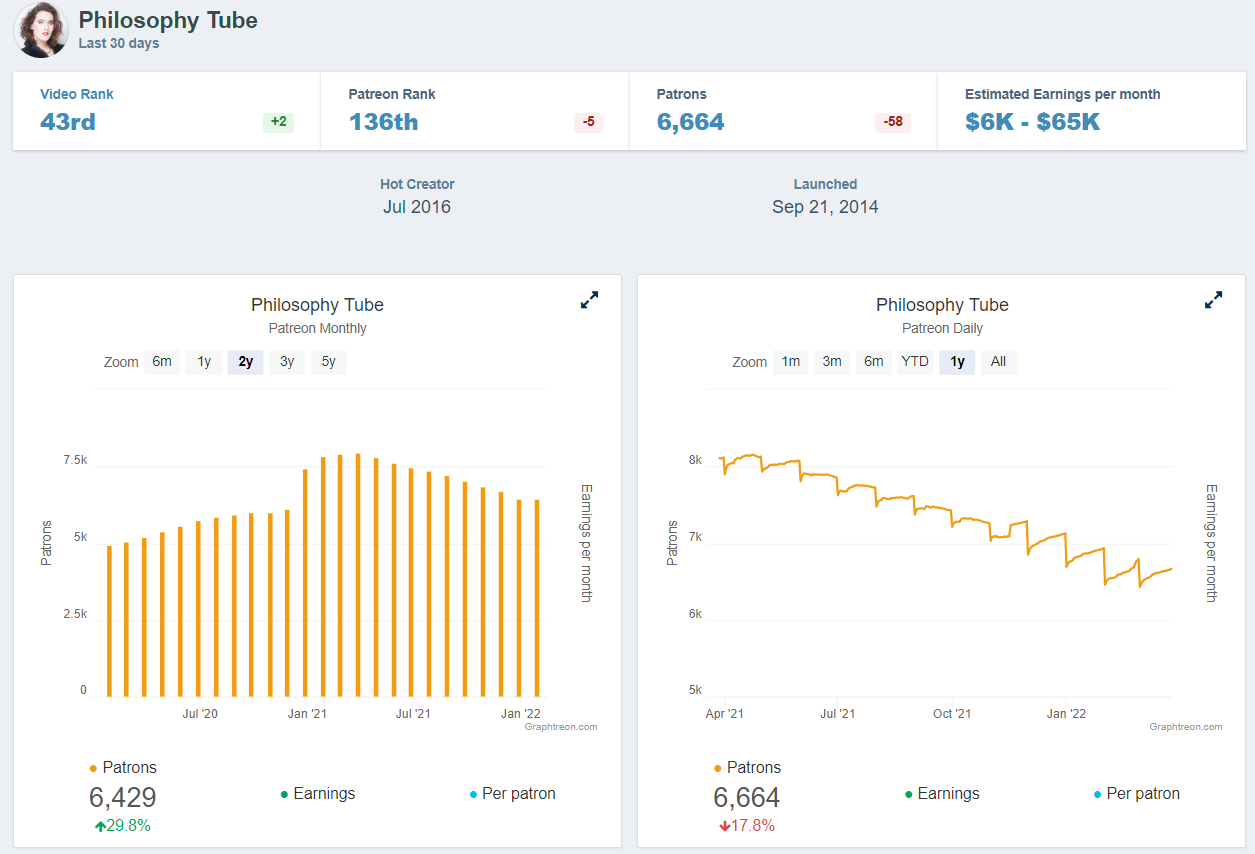The height and width of the screenshot is (854, 1255).
Task: Expand the Patreon Daily chart to fullscreen
Action: point(1213,300)
